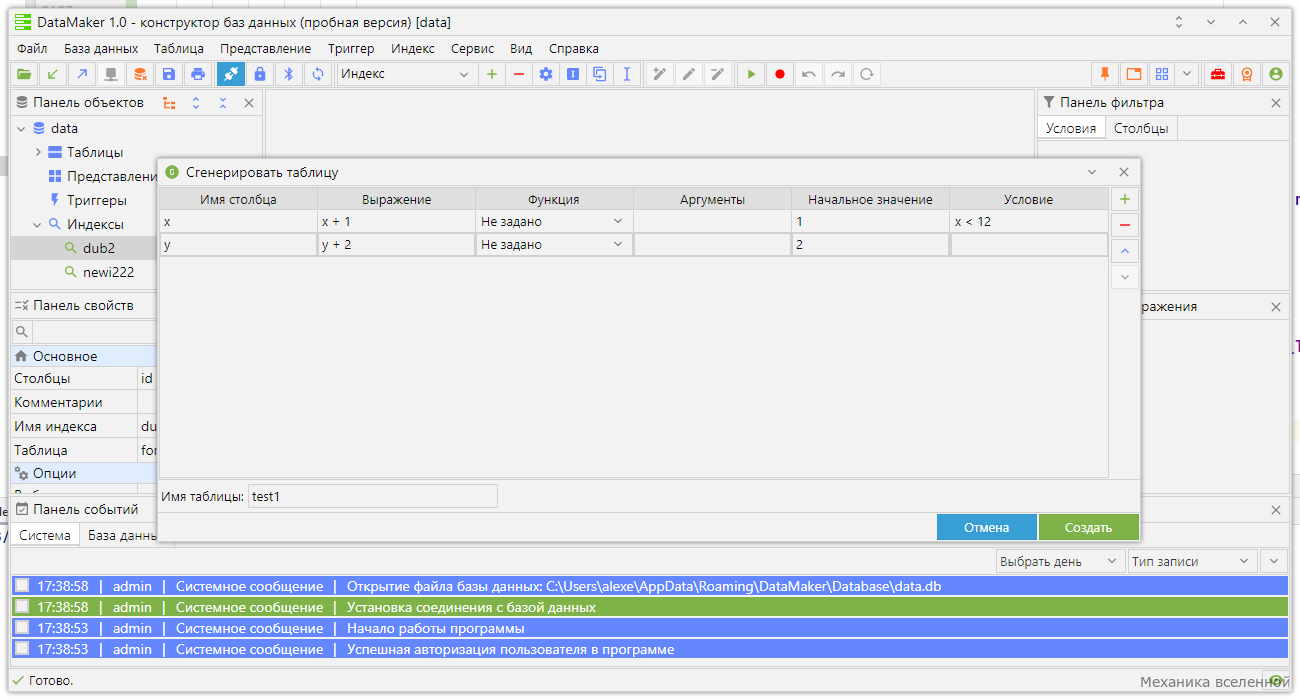This screenshot has width=1300, height=700.
Task: Check the box for Установка соединения event
Action: (x=22, y=607)
